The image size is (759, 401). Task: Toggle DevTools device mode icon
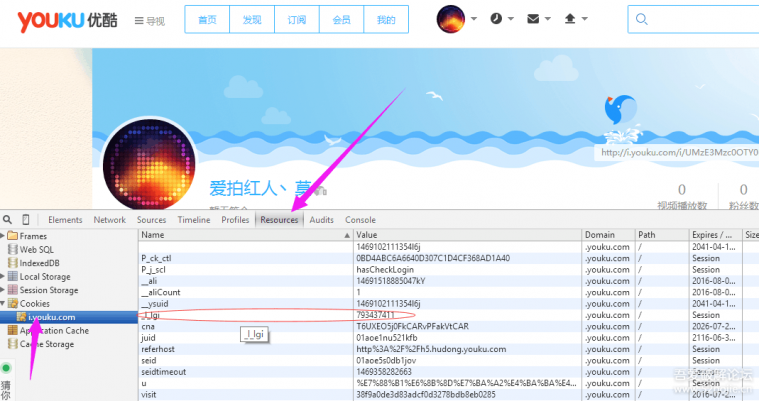tap(26, 219)
